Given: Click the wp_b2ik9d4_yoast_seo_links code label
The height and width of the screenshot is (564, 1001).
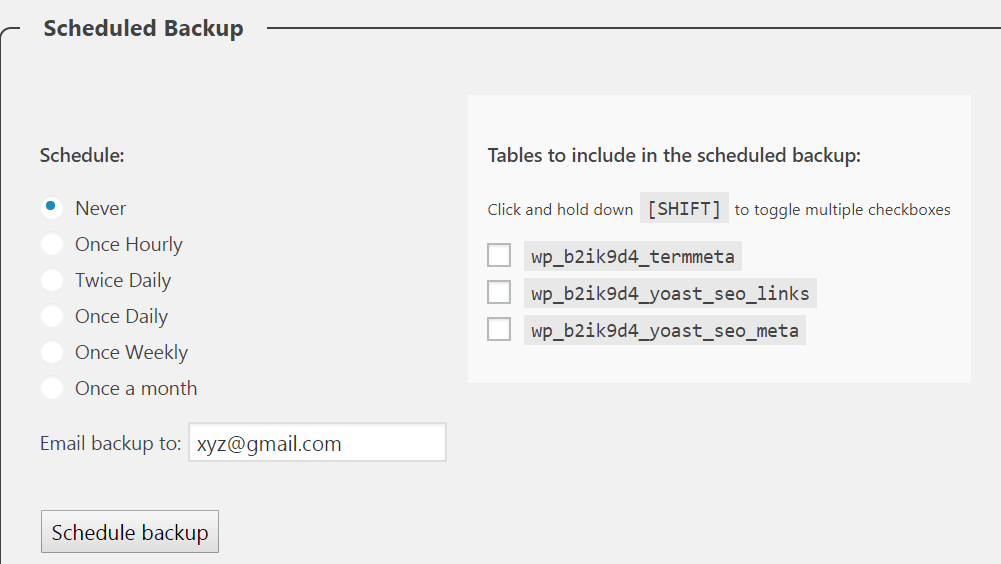Looking at the screenshot, I should pyautogui.click(x=670, y=293).
